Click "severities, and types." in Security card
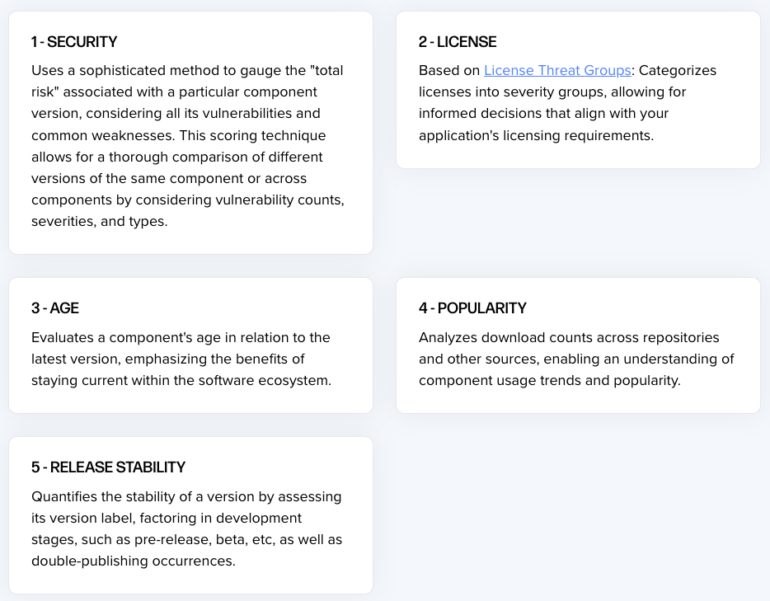770x601 pixels. click(99, 221)
